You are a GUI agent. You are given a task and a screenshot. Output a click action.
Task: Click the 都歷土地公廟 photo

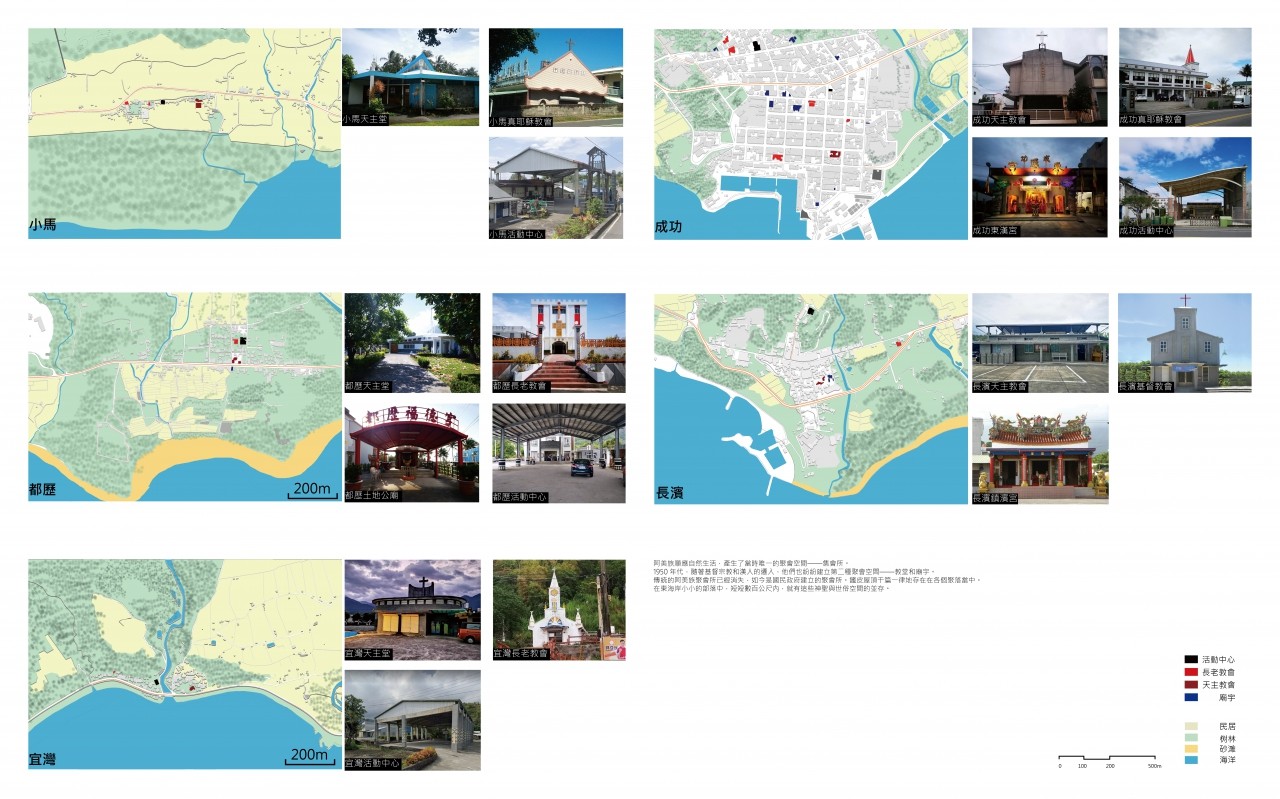(x=412, y=452)
